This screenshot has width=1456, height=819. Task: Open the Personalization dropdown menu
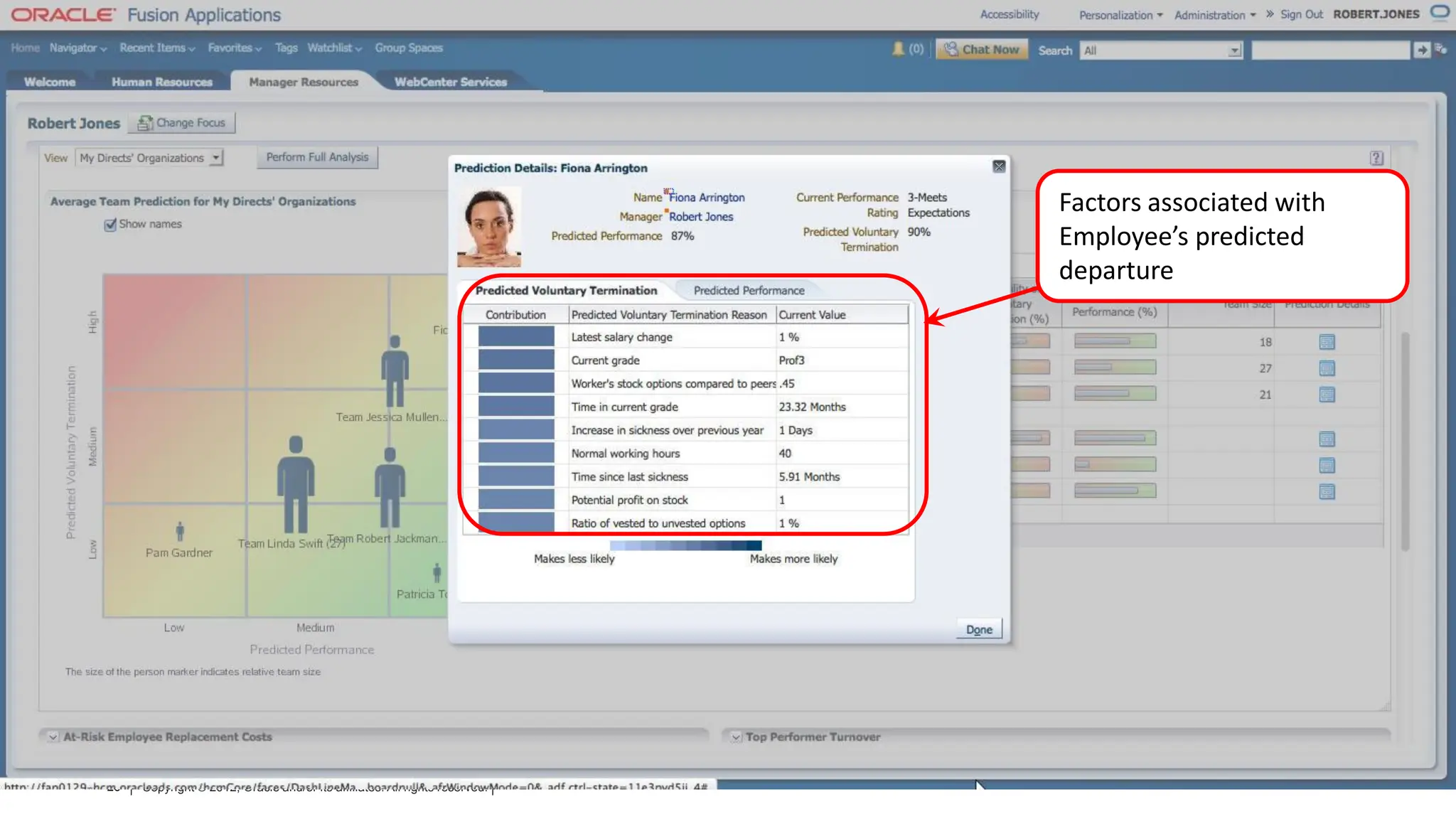[x=1121, y=15]
